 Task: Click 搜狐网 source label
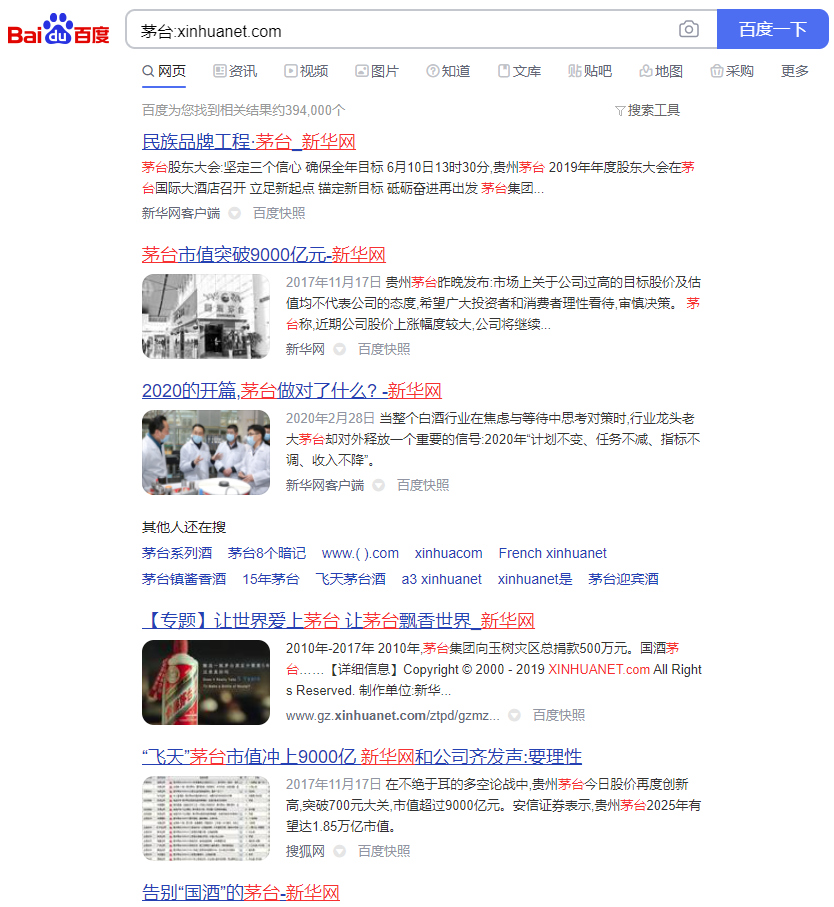pos(305,851)
